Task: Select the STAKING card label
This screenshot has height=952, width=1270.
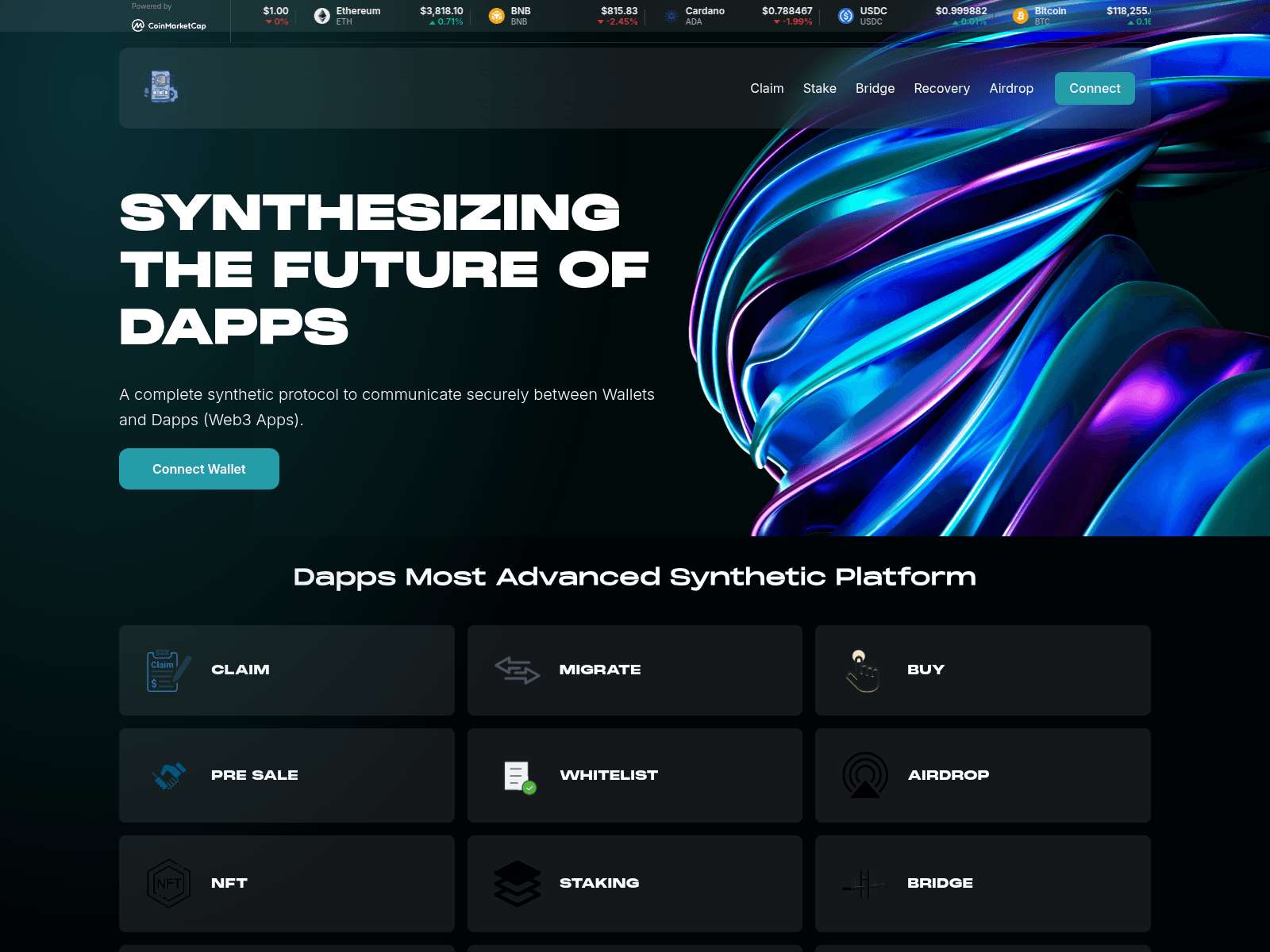Action: [599, 883]
